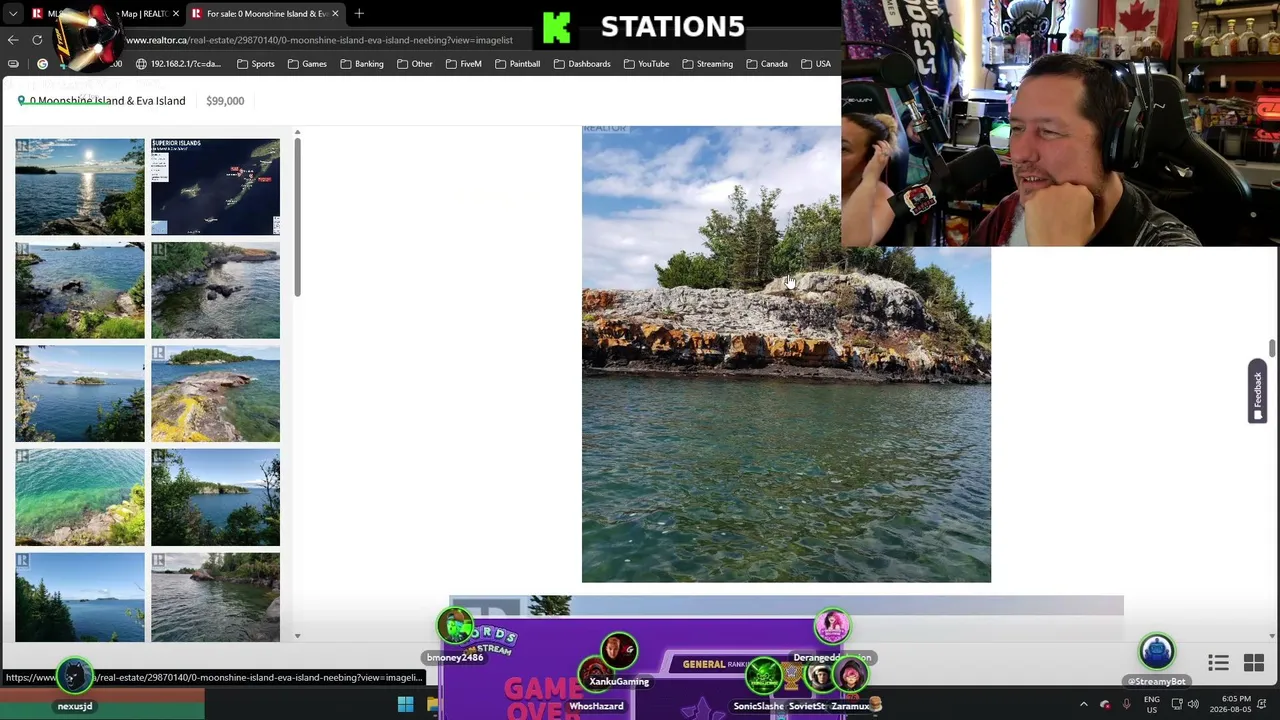The height and width of the screenshot is (720, 1280).
Task: Open the Superior Islands map thumbnail
Action: tap(216, 187)
